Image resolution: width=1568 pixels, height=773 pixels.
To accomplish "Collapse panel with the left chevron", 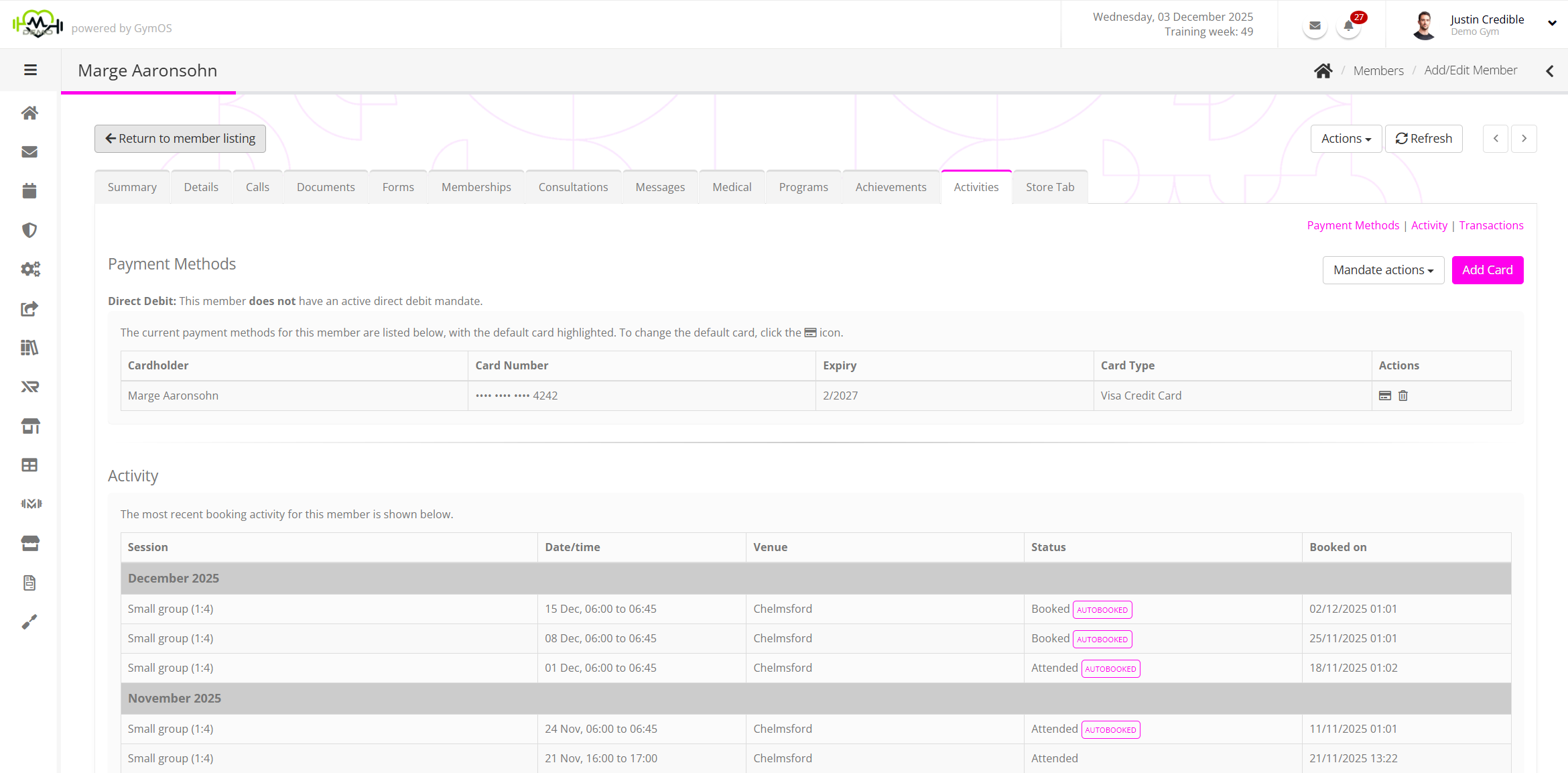I will coord(1550,71).
